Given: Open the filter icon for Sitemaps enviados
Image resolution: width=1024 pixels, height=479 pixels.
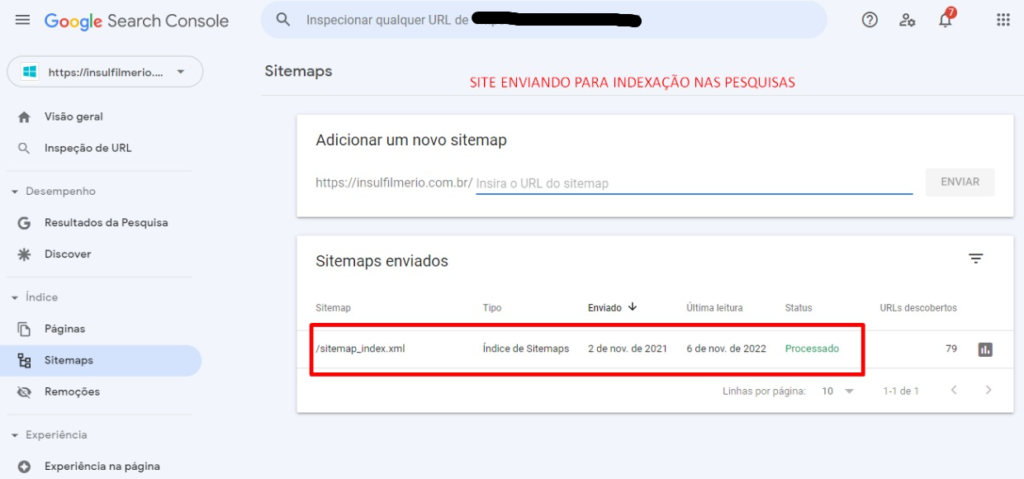Looking at the screenshot, I should [976, 259].
